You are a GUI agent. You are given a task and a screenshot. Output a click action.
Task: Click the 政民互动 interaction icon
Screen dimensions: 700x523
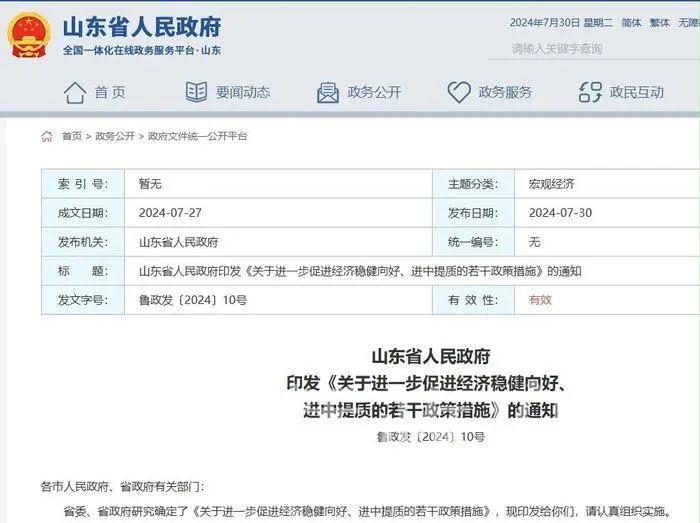pos(590,92)
